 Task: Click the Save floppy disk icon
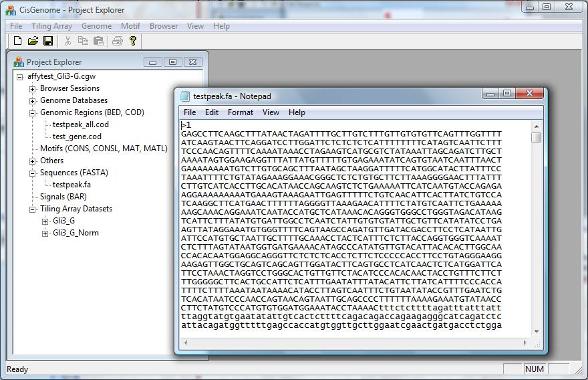[48, 41]
